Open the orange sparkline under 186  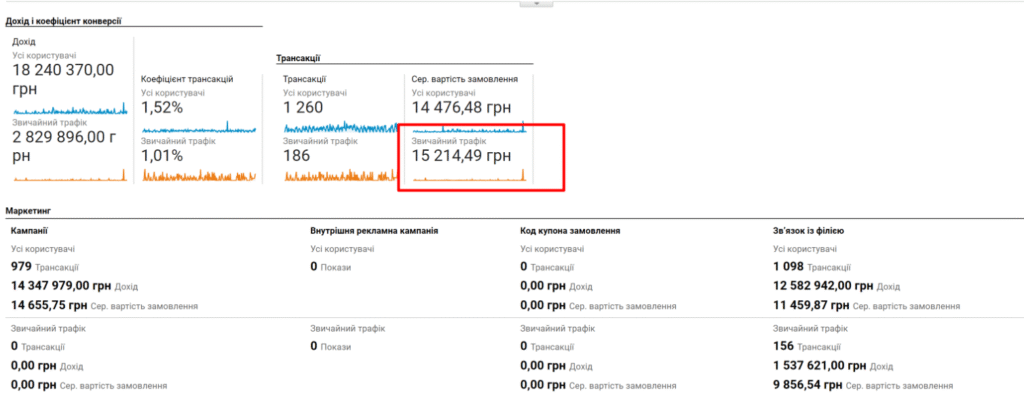[341, 175]
